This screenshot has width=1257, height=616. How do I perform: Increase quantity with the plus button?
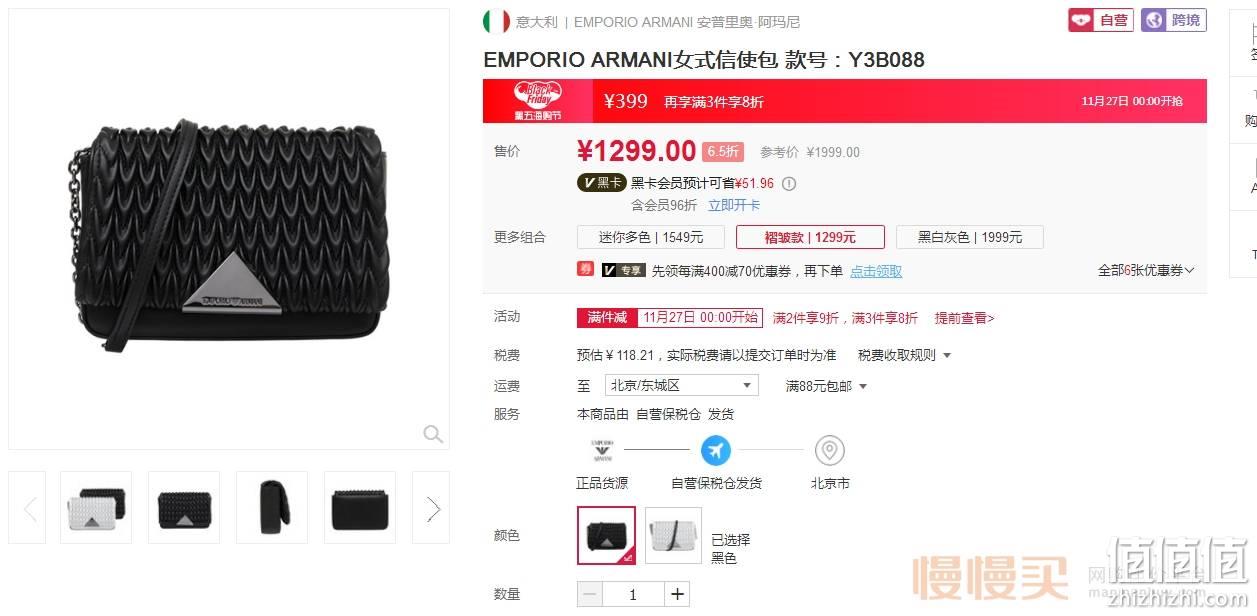click(678, 594)
